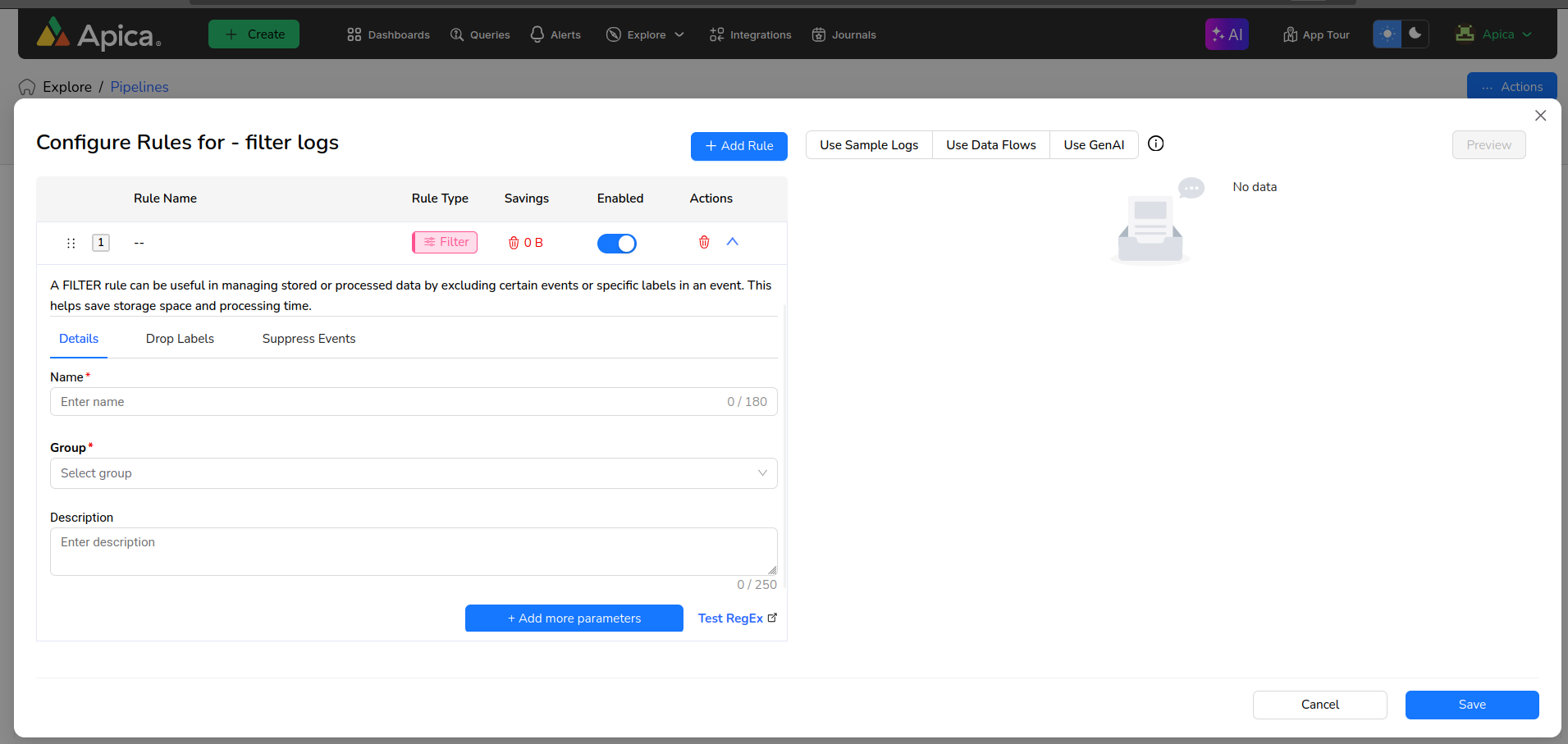Click the home icon in breadcrumb
1568x744 pixels.
(x=27, y=87)
